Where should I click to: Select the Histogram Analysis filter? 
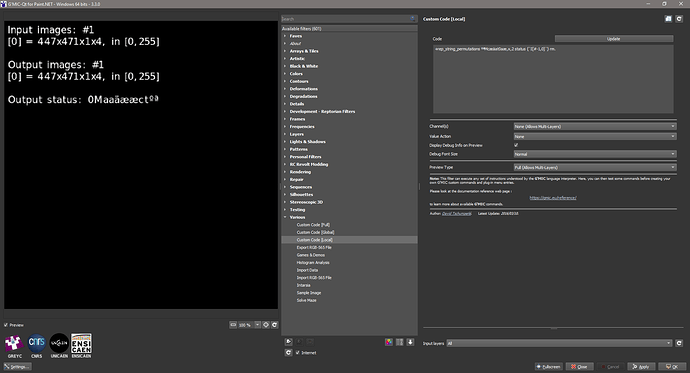tap(313, 263)
